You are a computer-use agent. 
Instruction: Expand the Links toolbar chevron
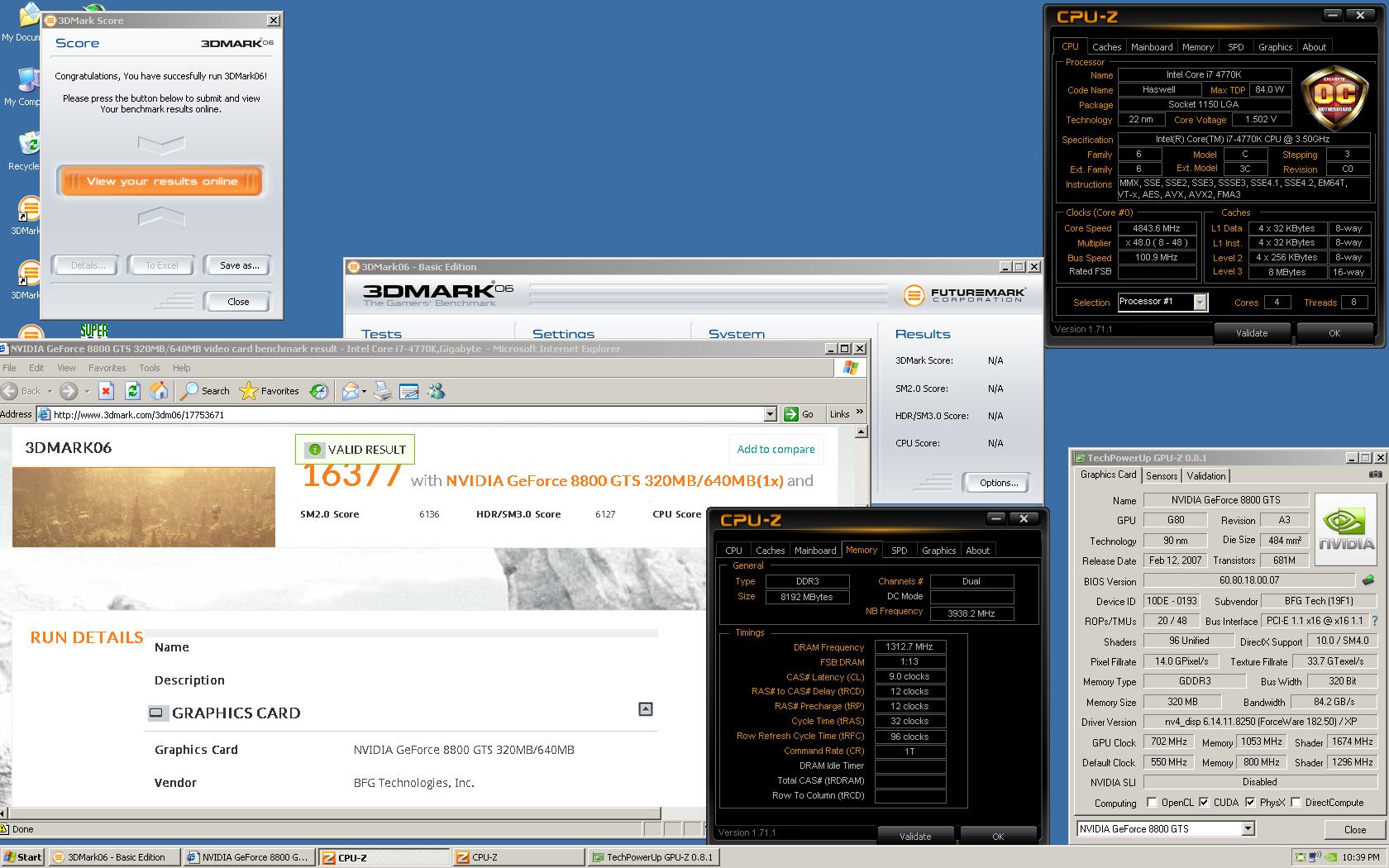860,413
